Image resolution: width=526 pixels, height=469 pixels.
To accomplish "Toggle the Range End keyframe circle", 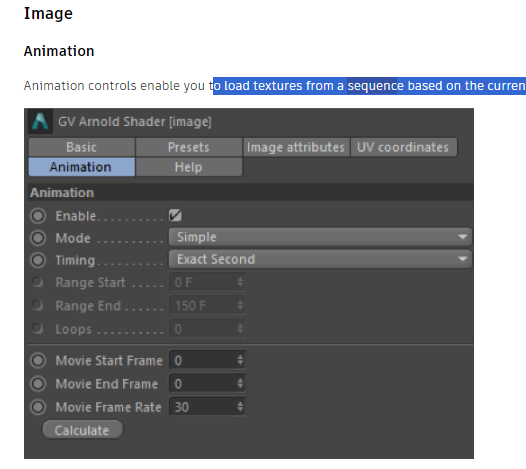I will (x=38, y=305).
